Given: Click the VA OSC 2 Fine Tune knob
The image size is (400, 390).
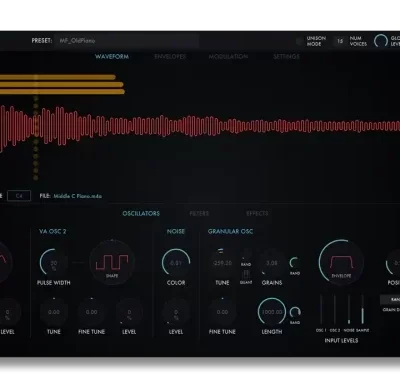Looking at the screenshot, I should [91, 312].
